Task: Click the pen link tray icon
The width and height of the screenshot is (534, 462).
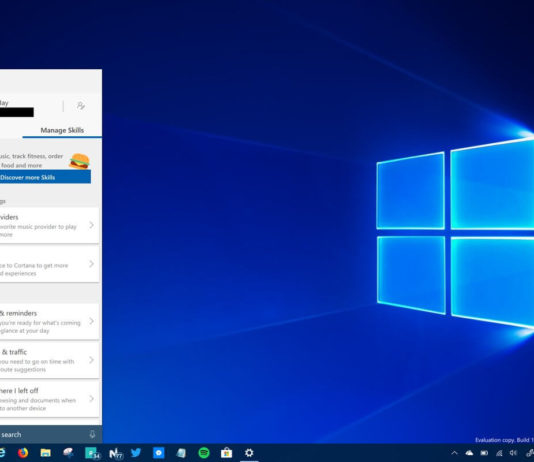Action: pos(530,453)
